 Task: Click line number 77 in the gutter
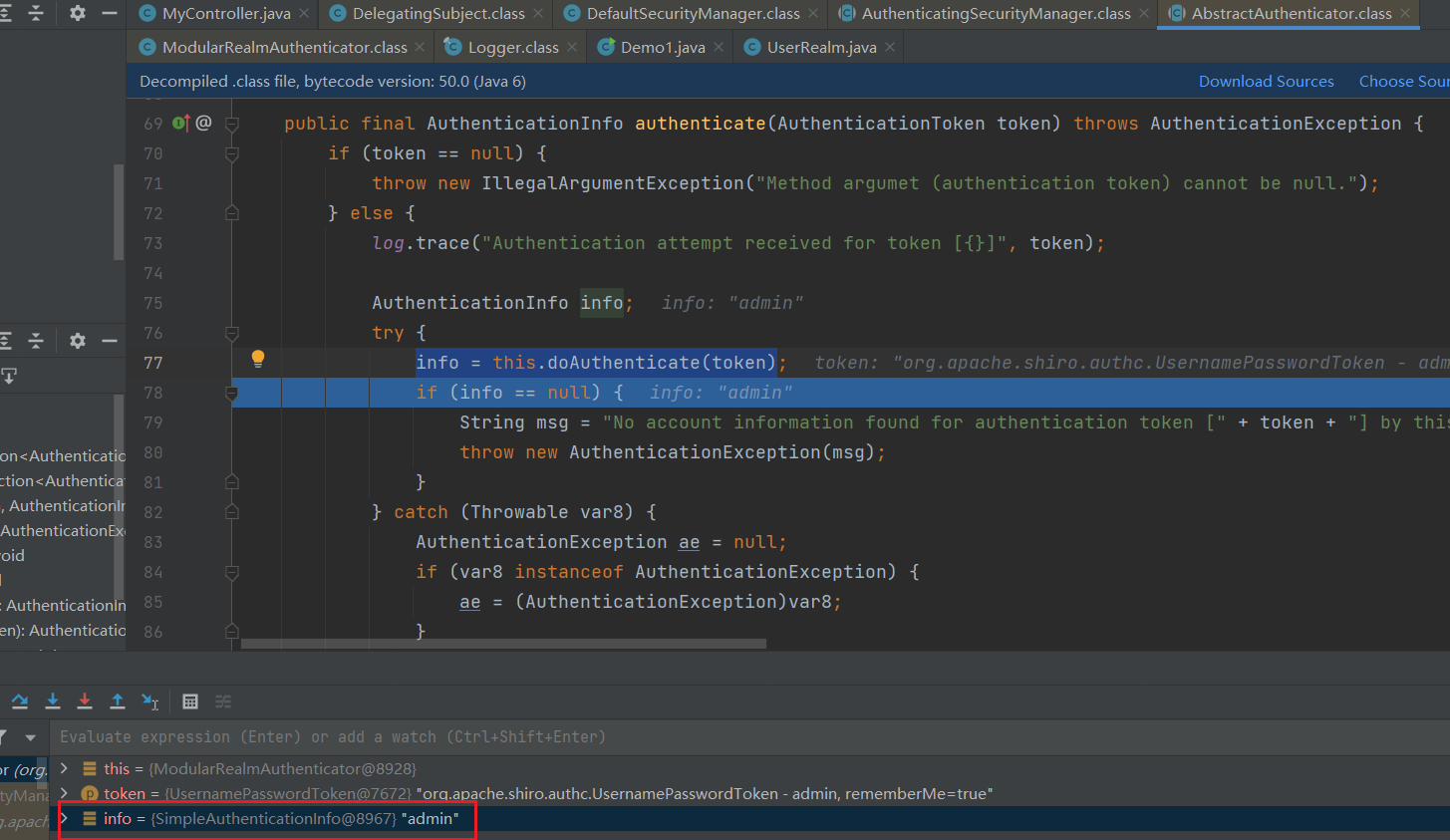pyautogui.click(x=152, y=363)
